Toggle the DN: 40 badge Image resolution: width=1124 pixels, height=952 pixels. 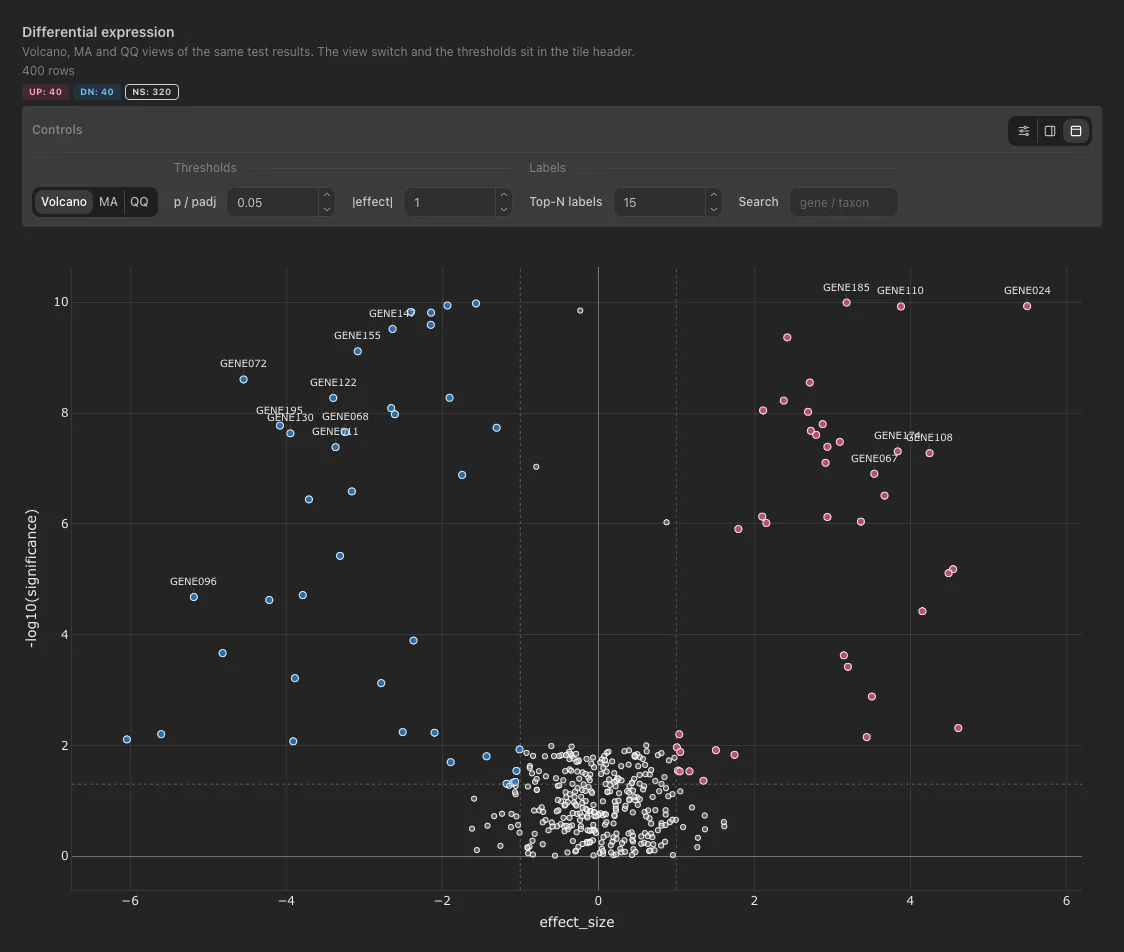(x=97, y=92)
